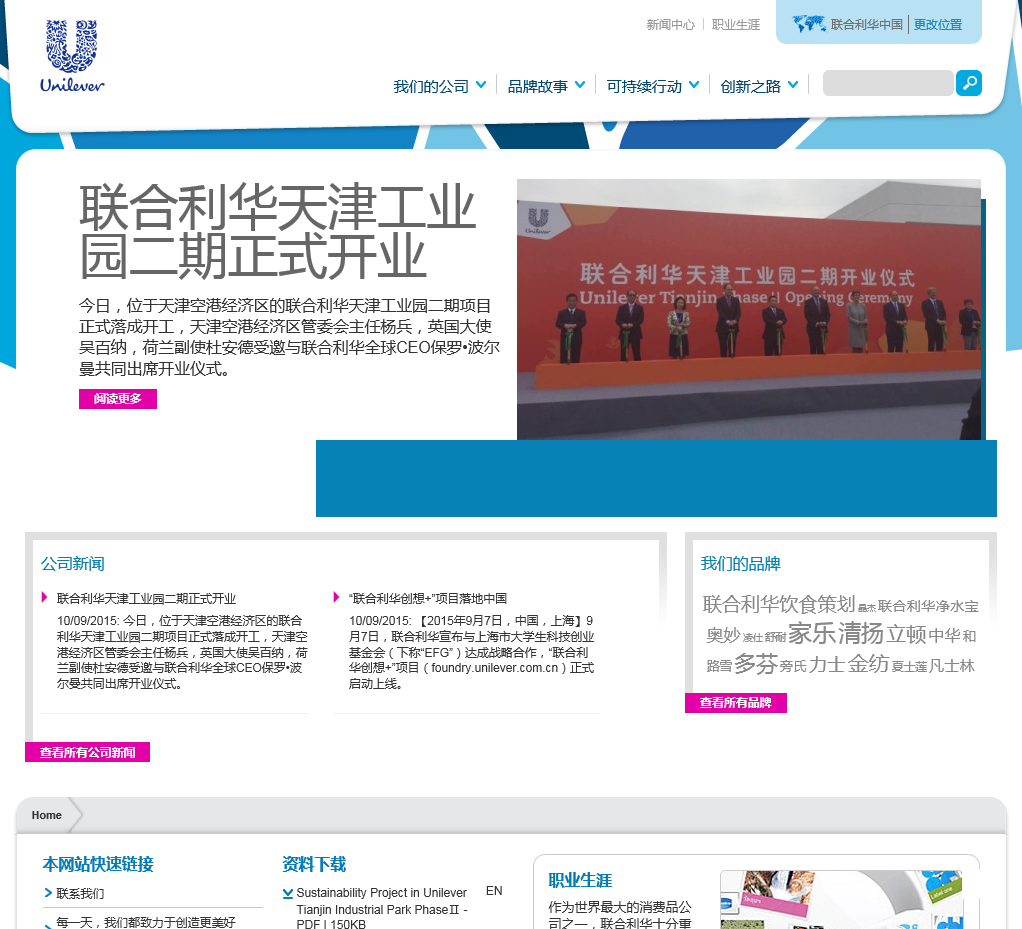Select brand tag 立顿
Screen dimensions: 1022x929
906,634
